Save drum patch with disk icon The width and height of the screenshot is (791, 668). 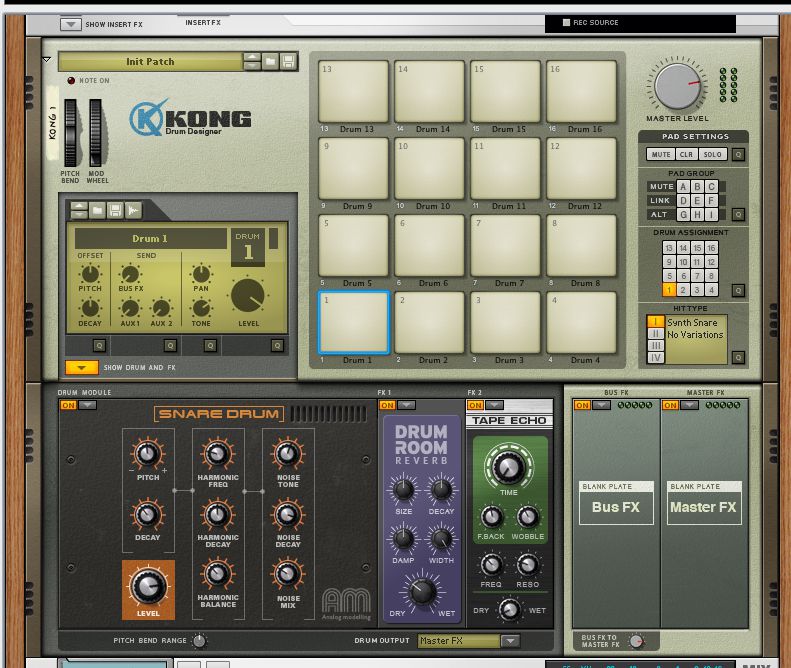[x=115, y=210]
